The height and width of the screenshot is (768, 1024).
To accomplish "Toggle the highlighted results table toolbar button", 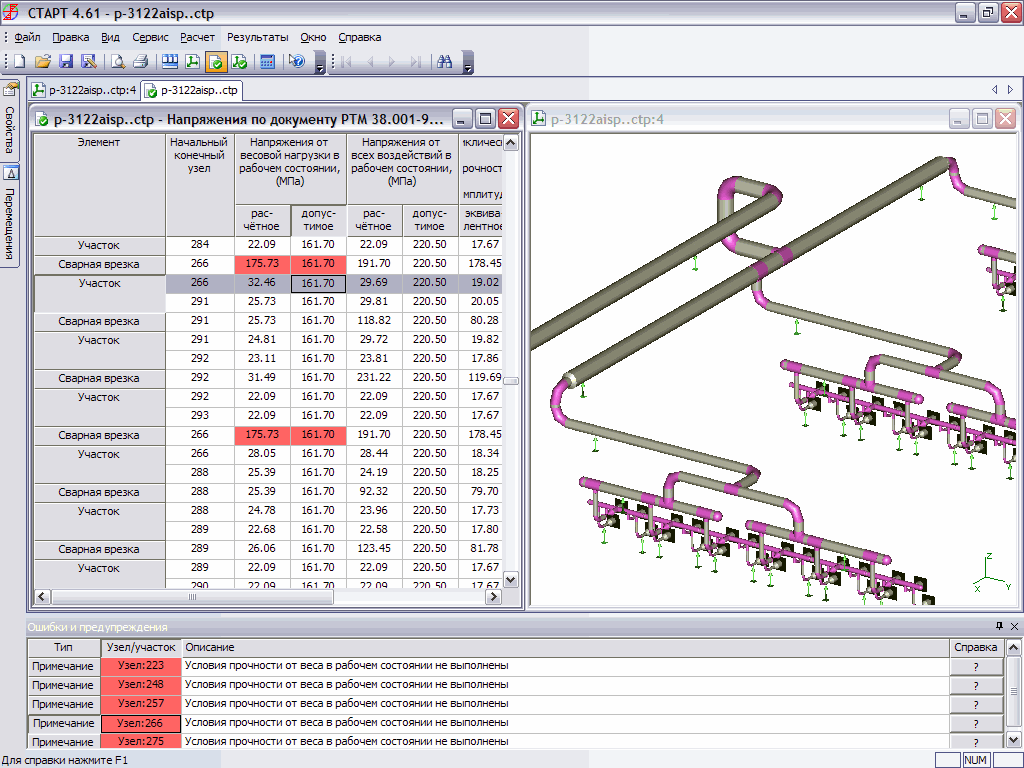I will pos(215,61).
